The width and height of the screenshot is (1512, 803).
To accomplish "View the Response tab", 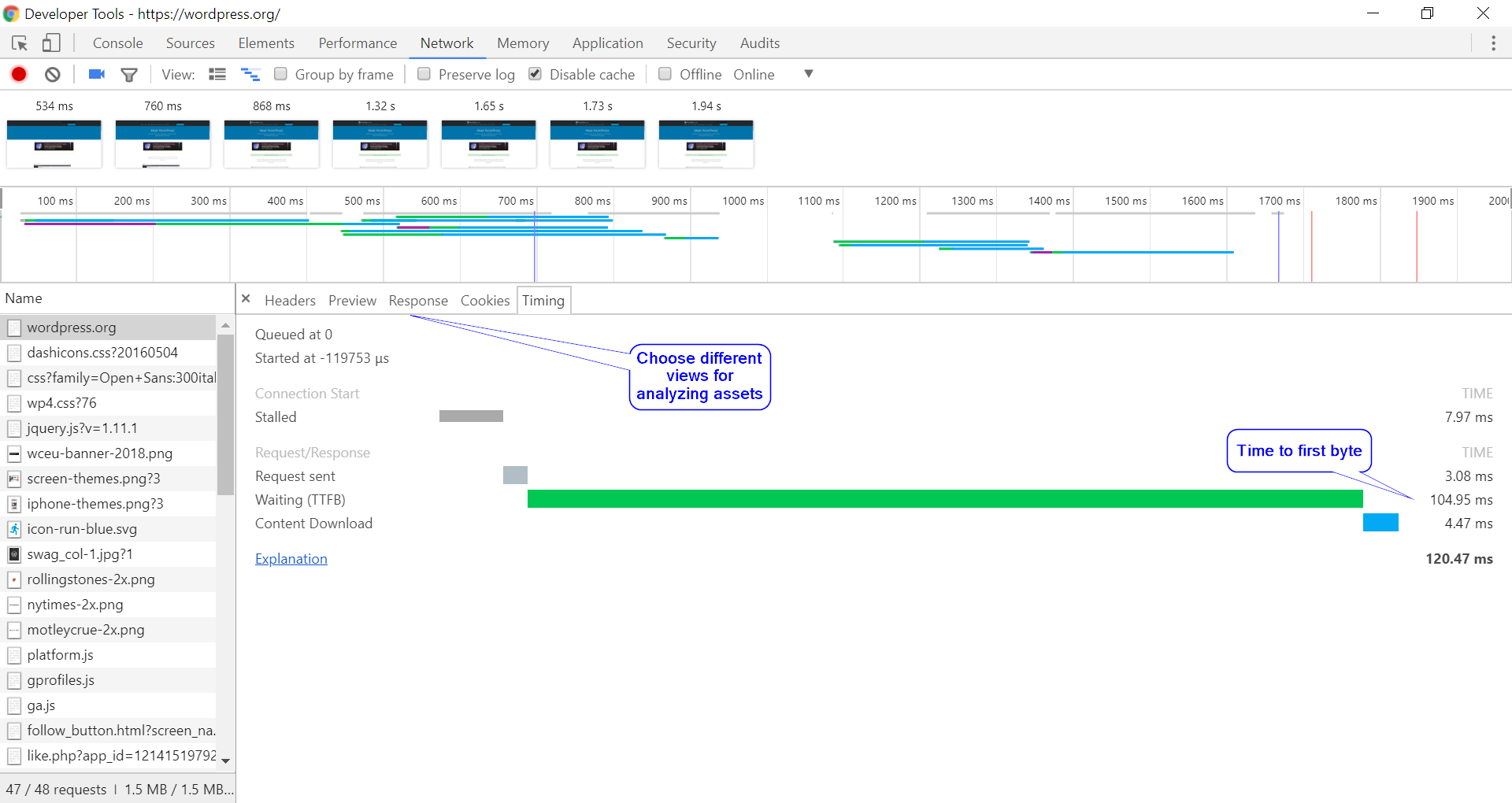I will (x=418, y=301).
